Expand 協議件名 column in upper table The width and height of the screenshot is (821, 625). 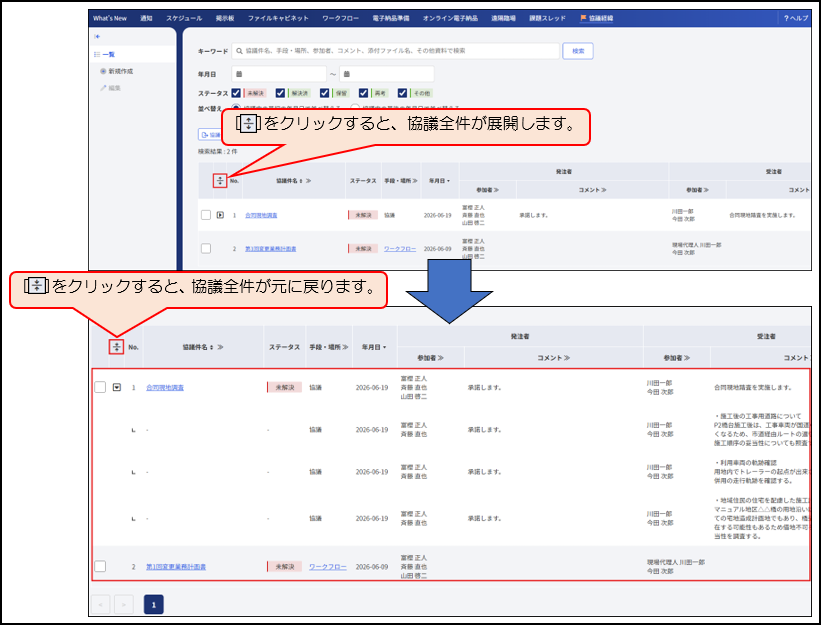tap(308, 181)
